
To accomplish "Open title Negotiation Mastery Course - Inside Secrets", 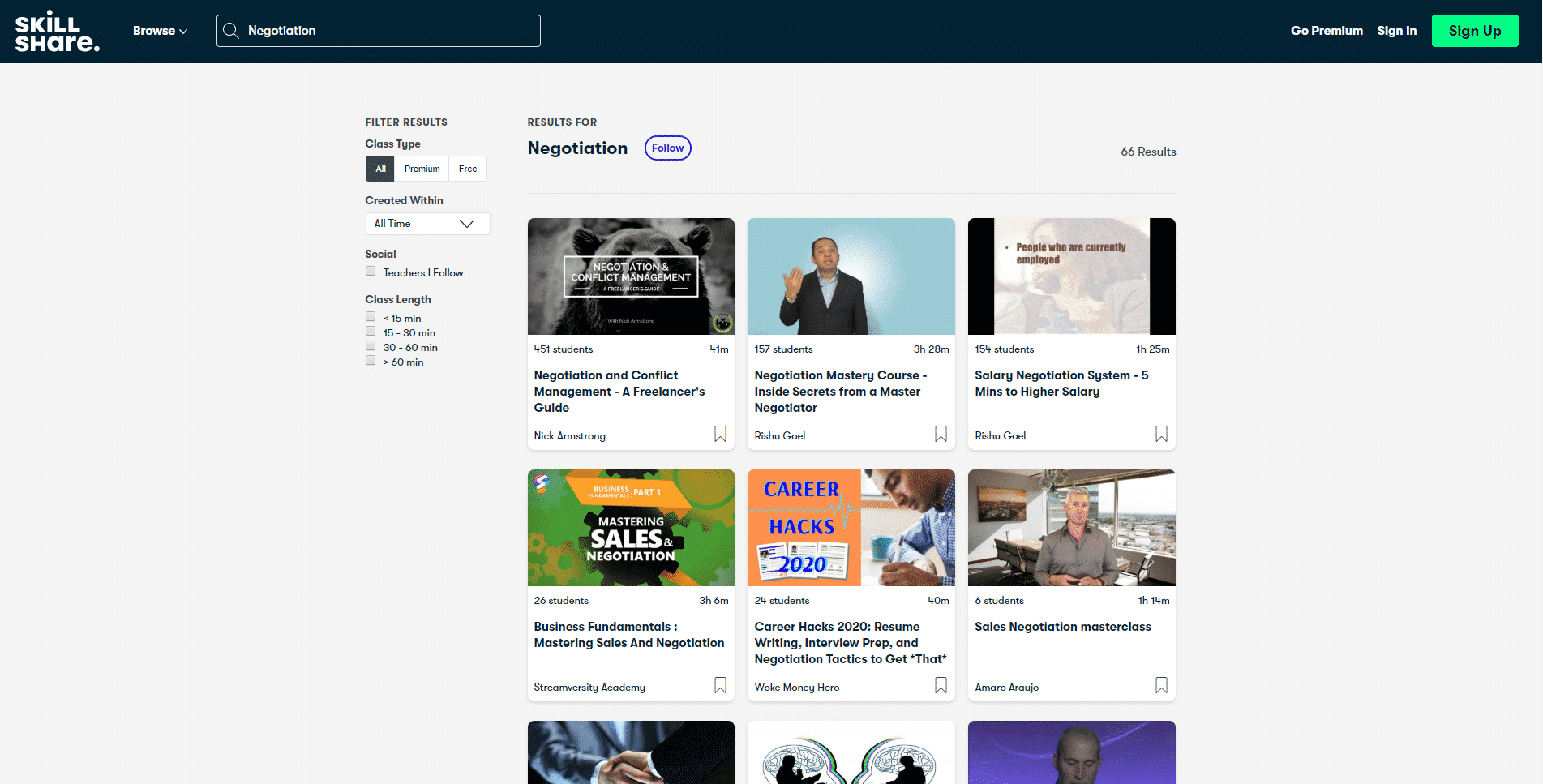I will (840, 392).
